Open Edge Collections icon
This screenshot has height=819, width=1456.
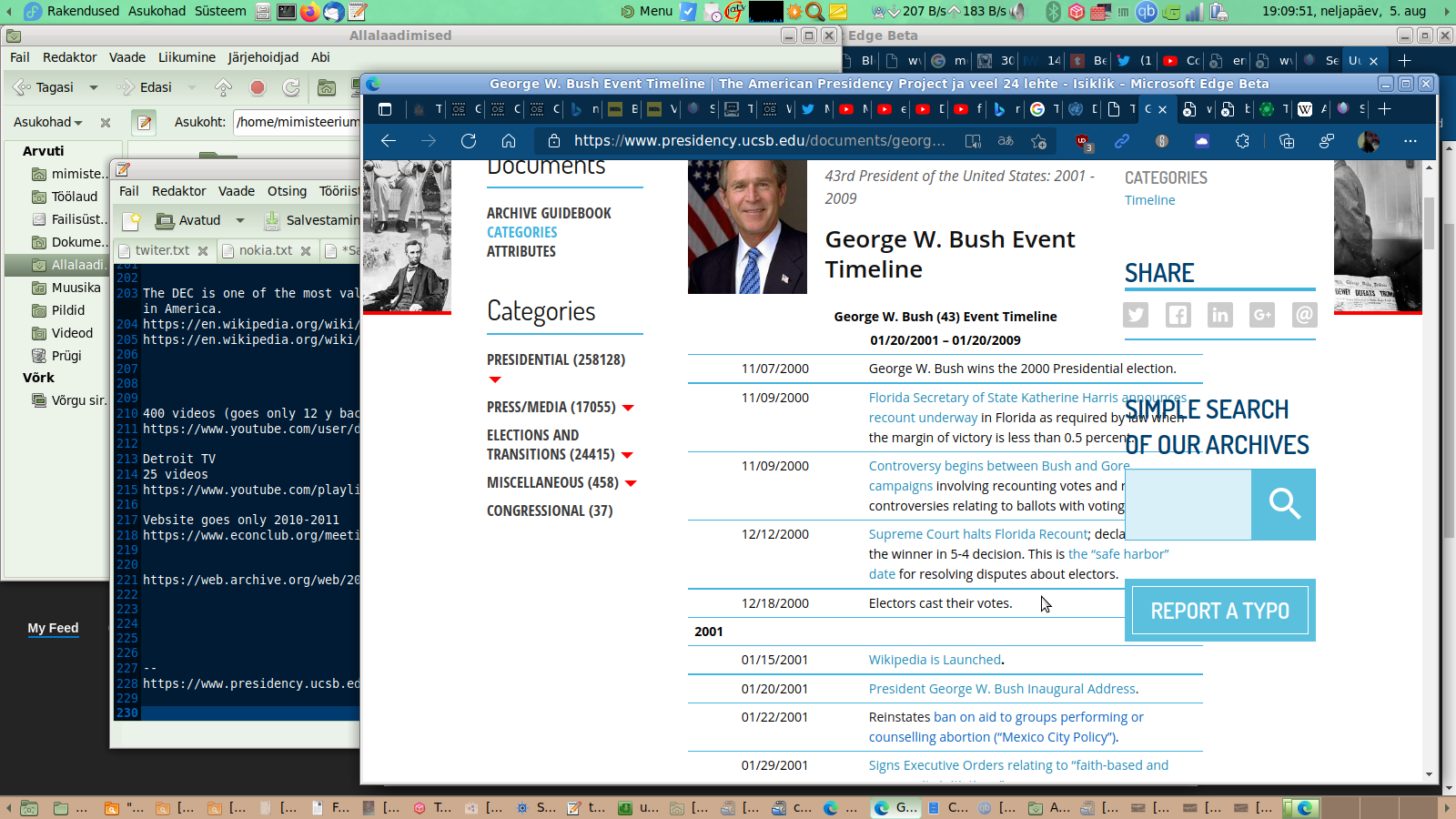1286,141
